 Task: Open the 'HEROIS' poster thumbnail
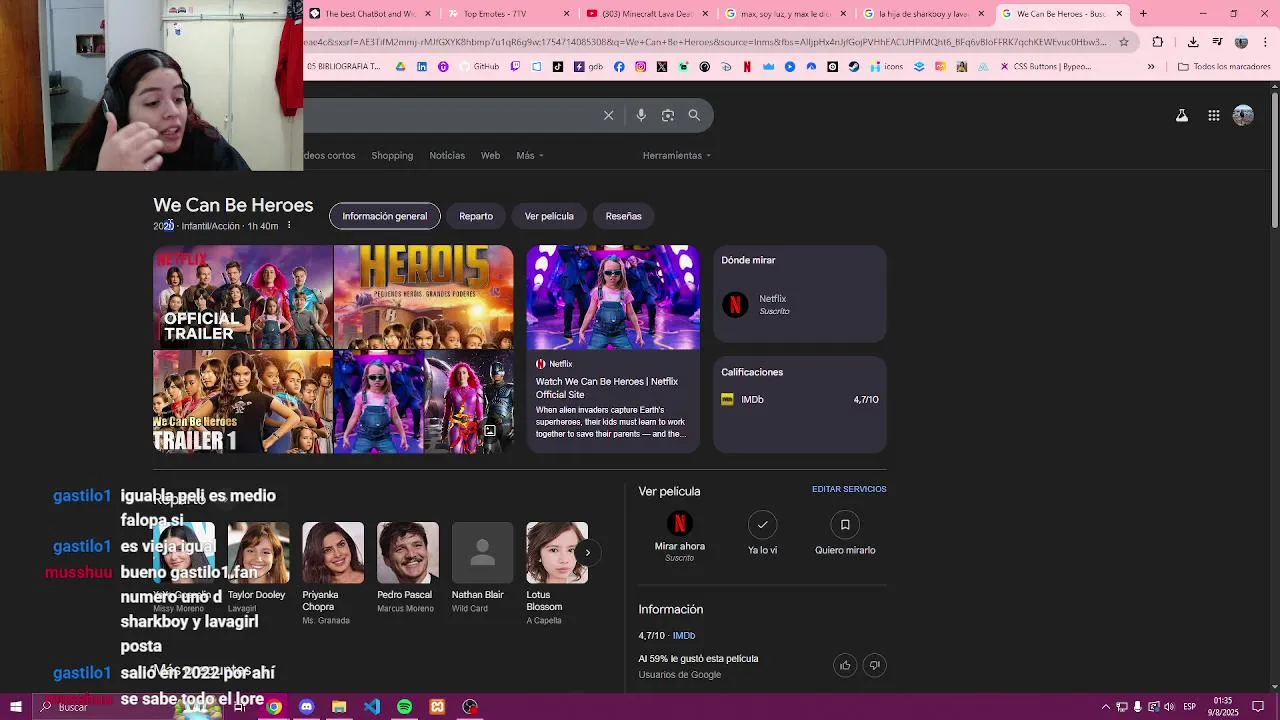pos(424,297)
